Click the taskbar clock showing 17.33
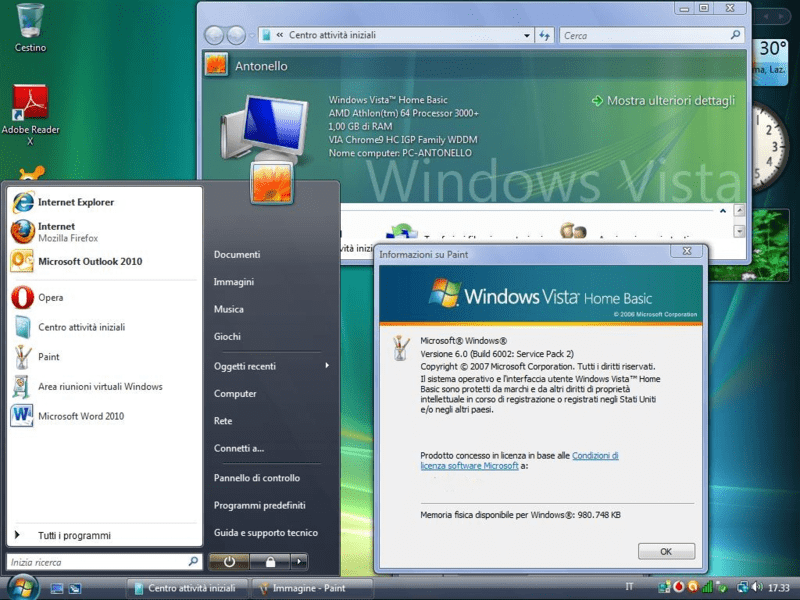 pos(779,588)
